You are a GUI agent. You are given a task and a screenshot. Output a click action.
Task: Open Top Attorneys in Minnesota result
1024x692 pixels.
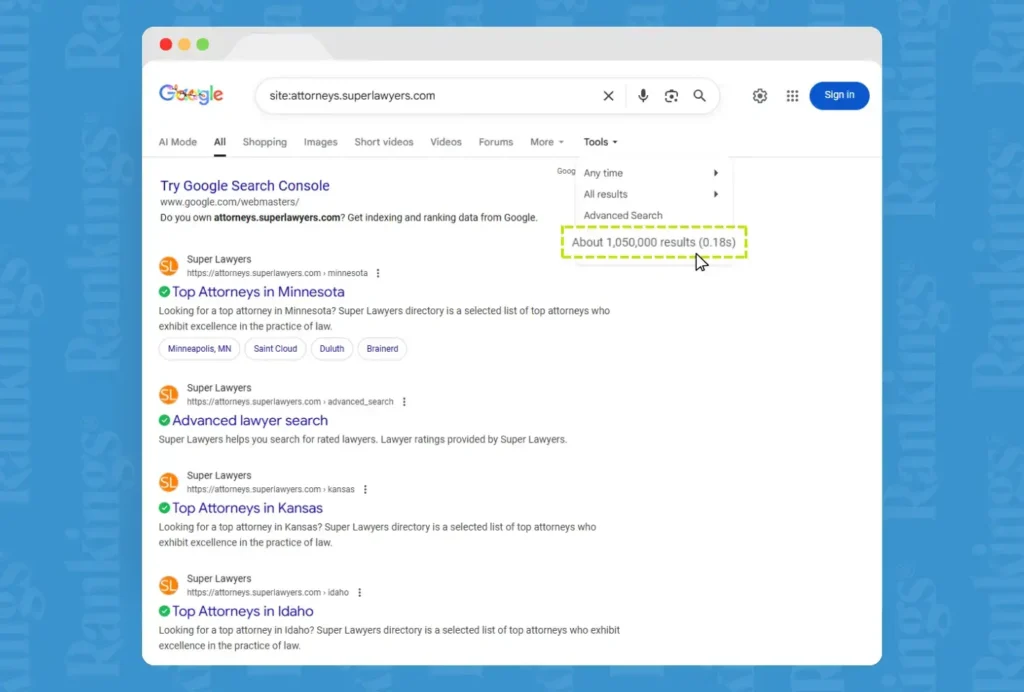pos(258,292)
